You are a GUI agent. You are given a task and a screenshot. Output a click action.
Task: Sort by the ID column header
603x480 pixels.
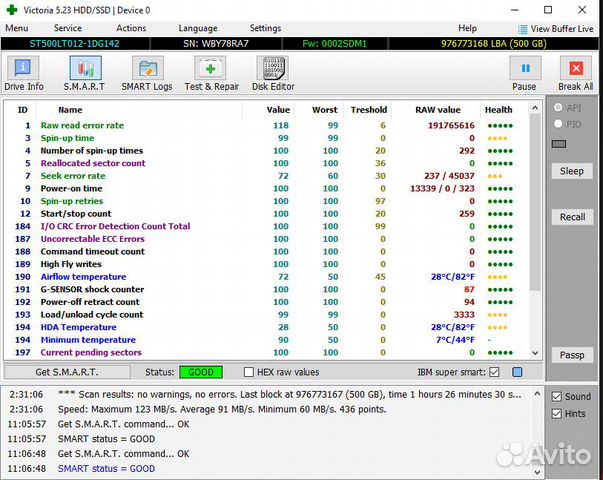[22, 110]
